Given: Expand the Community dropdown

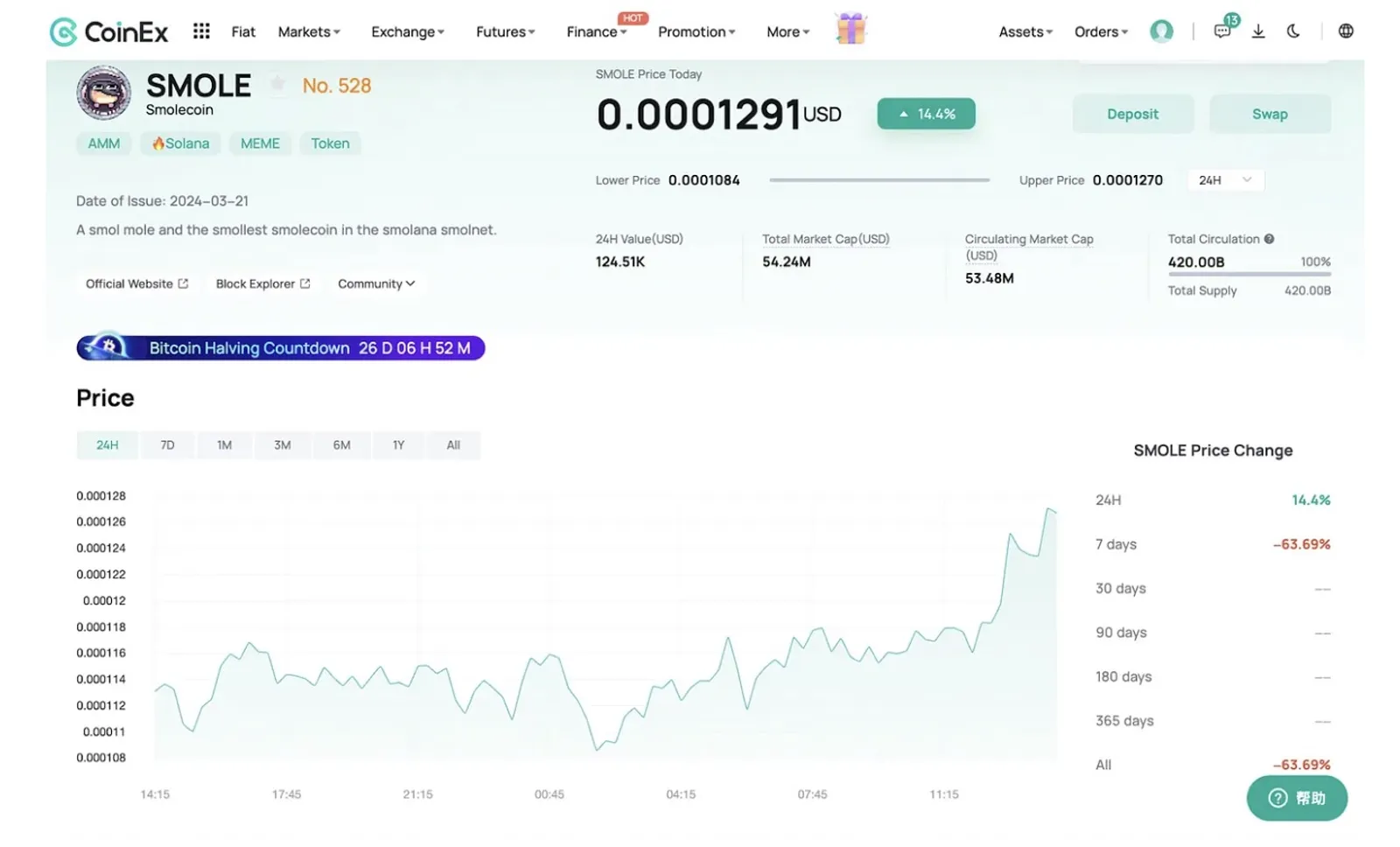Looking at the screenshot, I should pyautogui.click(x=376, y=283).
